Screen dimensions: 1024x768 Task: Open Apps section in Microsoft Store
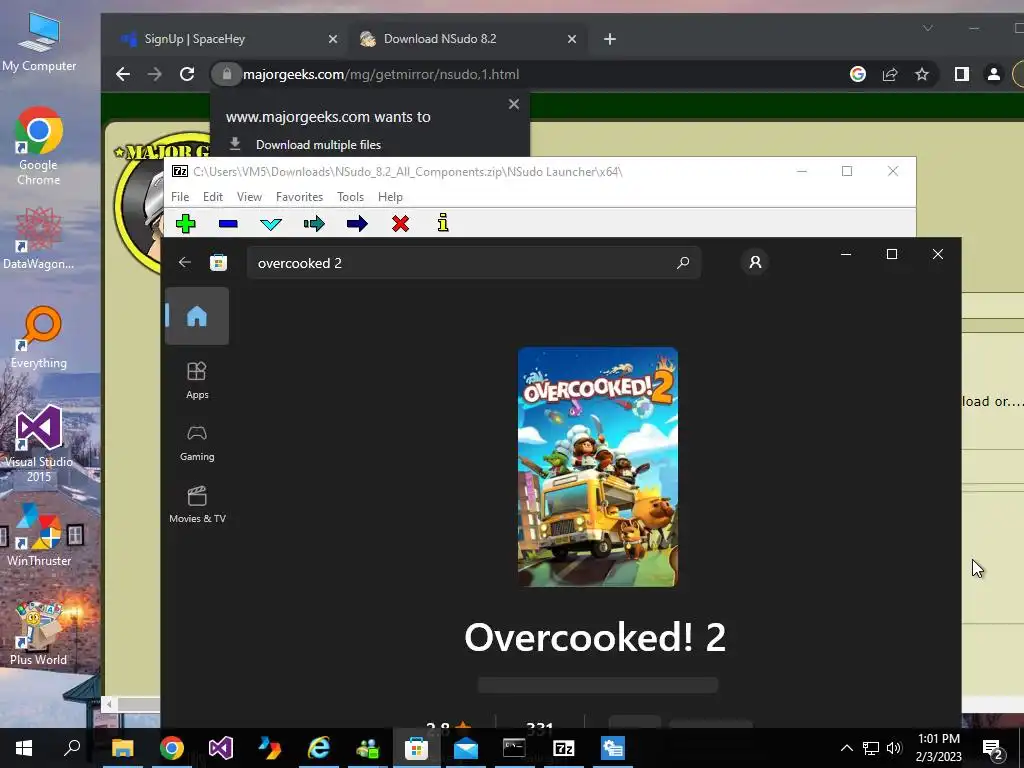197,380
